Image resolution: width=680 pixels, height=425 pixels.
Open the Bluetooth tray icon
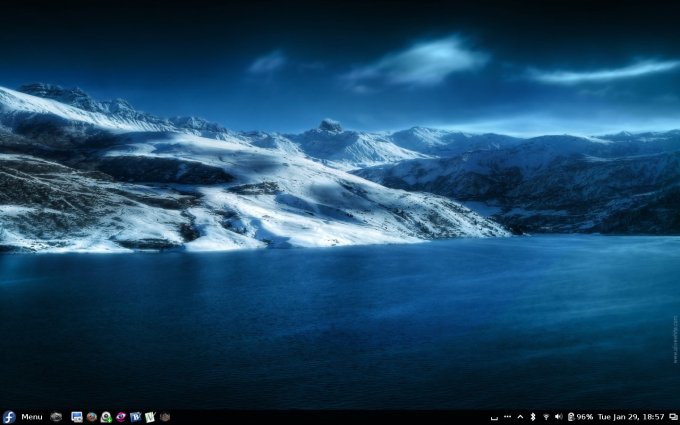pos(533,417)
